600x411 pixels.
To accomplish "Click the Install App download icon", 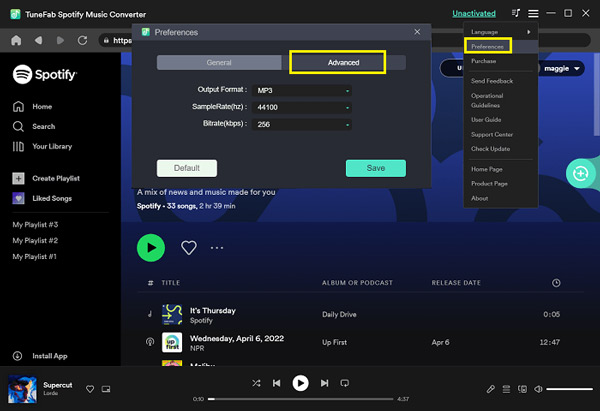I will tap(17, 356).
